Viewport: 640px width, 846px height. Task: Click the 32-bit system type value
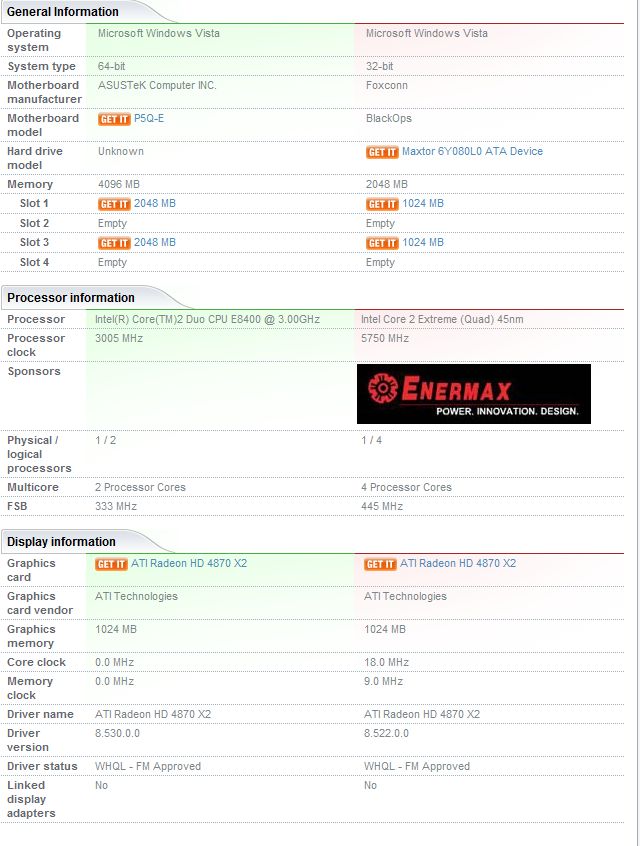[x=379, y=66]
